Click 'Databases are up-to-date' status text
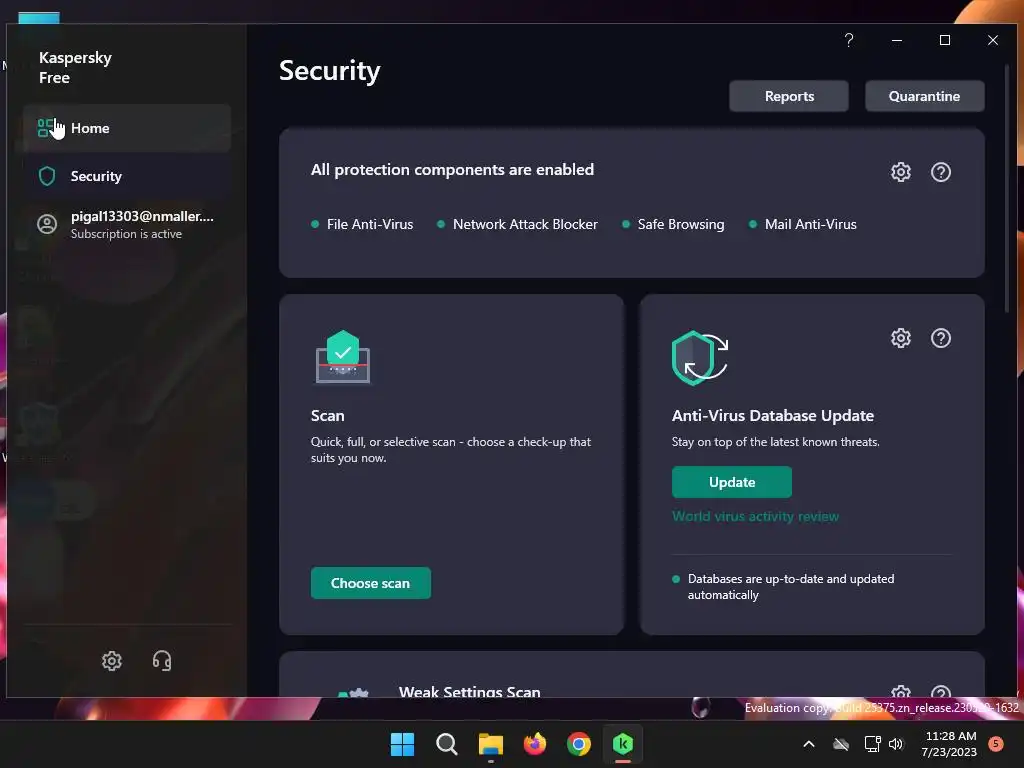The height and width of the screenshot is (768, 1024). 791,586
